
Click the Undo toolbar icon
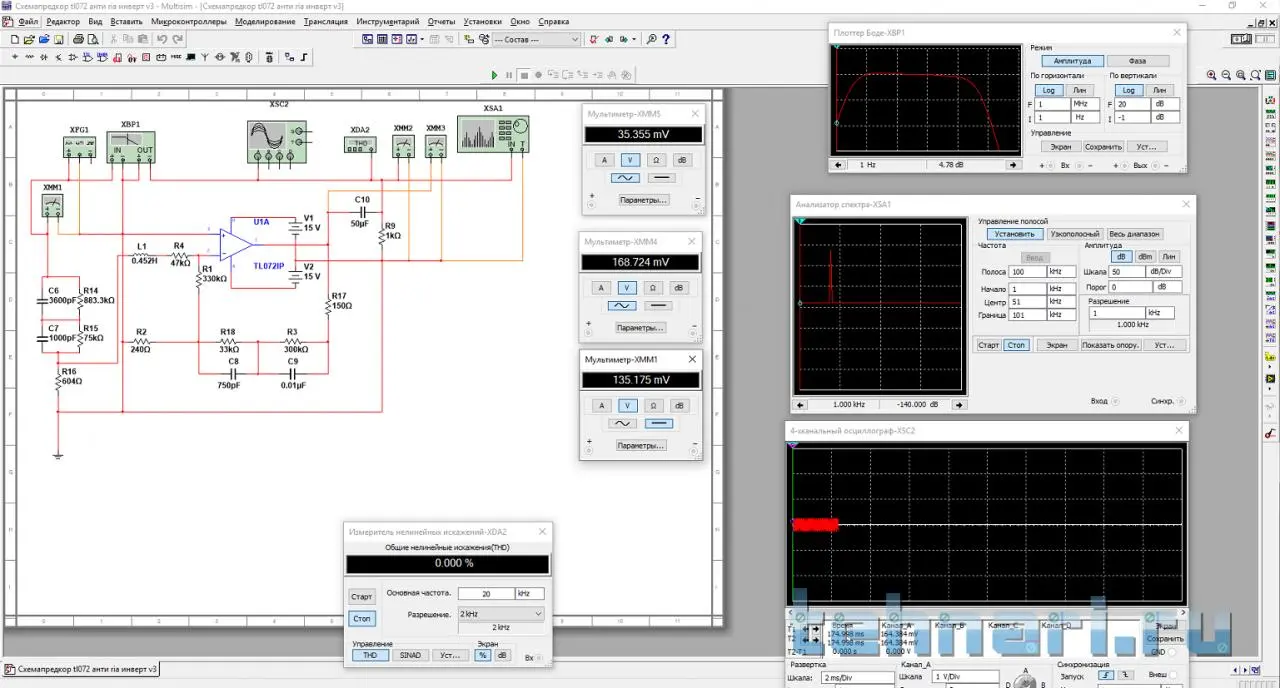(162, 40)
